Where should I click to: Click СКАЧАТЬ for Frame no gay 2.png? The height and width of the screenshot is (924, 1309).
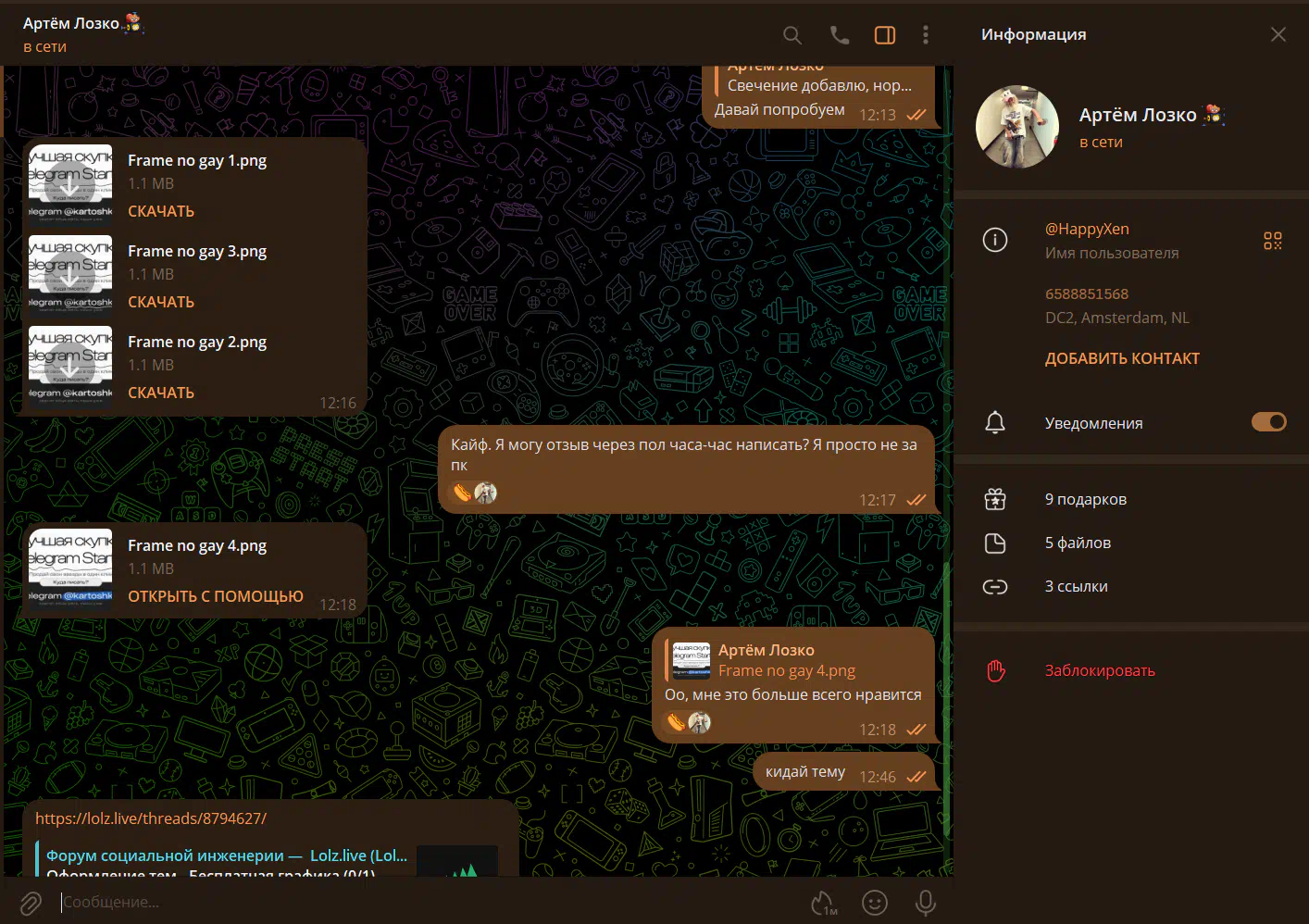click(x=161, y=393)
